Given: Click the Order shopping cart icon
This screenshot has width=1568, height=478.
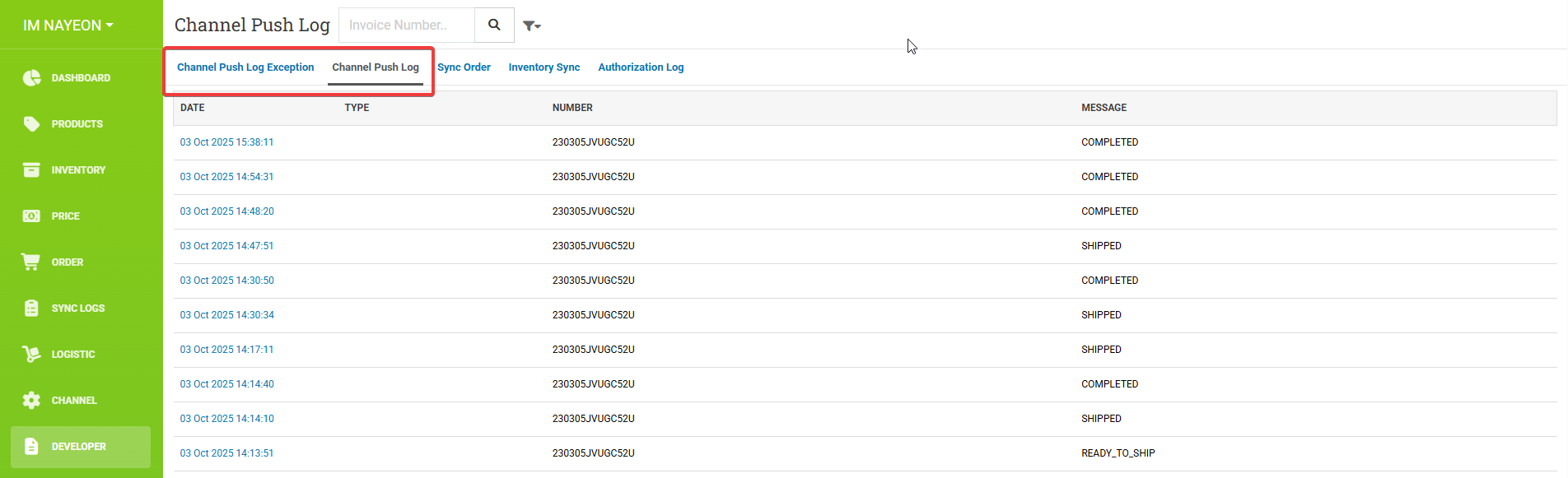Looking at the screenshot, I should point(31,262).
